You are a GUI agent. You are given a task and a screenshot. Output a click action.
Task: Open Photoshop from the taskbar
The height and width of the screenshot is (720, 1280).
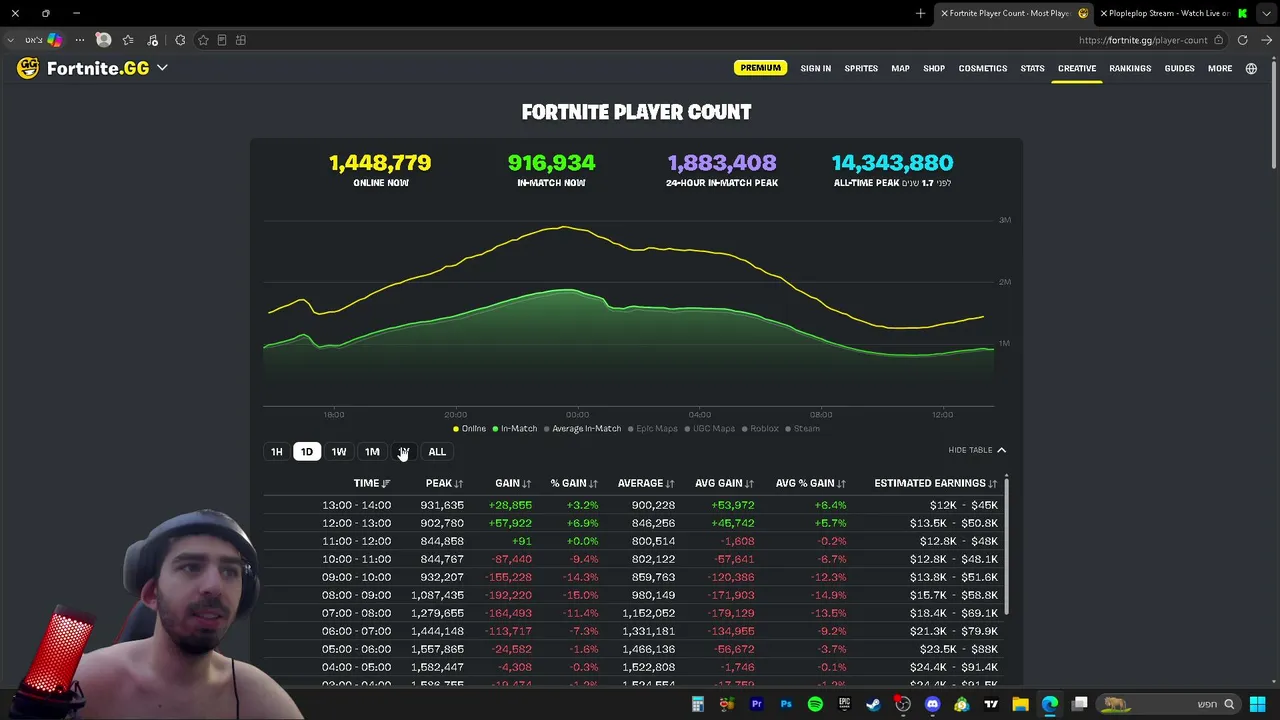coord(786,704)
